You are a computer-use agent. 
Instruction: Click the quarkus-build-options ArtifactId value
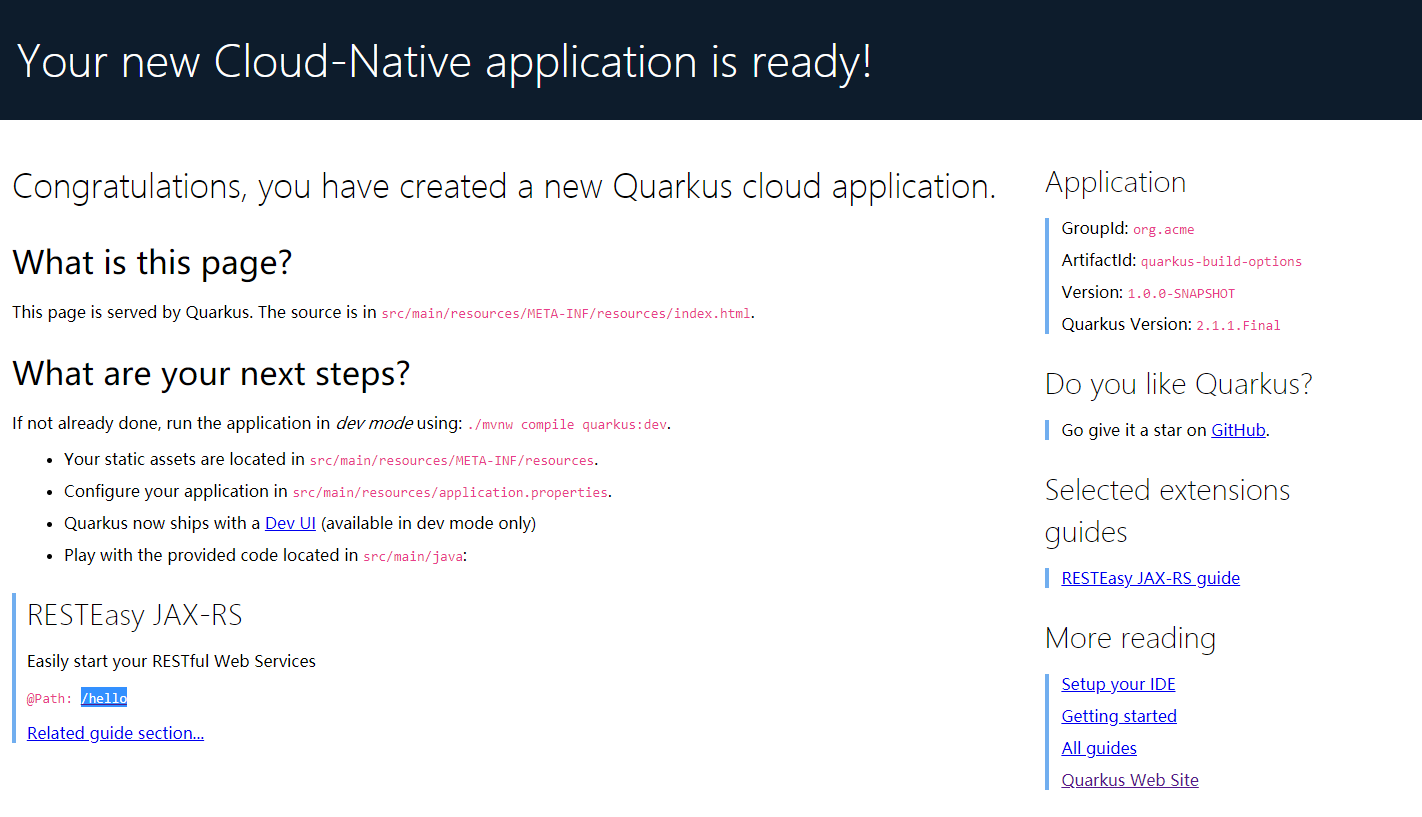pyautogui.click(x=1221, y=261)
